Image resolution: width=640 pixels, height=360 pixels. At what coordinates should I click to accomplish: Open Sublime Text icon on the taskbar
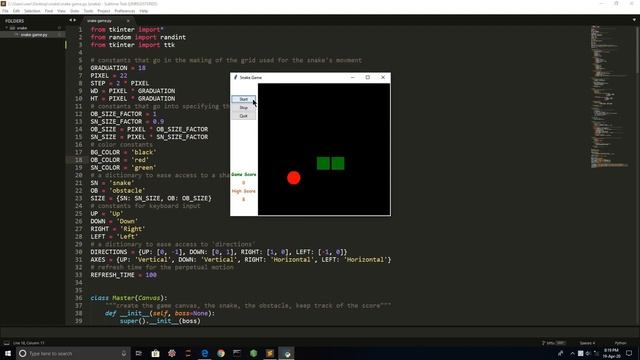pos(270,353)
